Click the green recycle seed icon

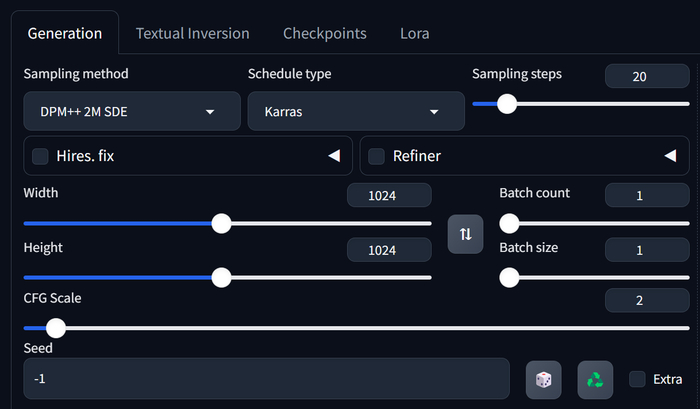click(x=595, y=379)
